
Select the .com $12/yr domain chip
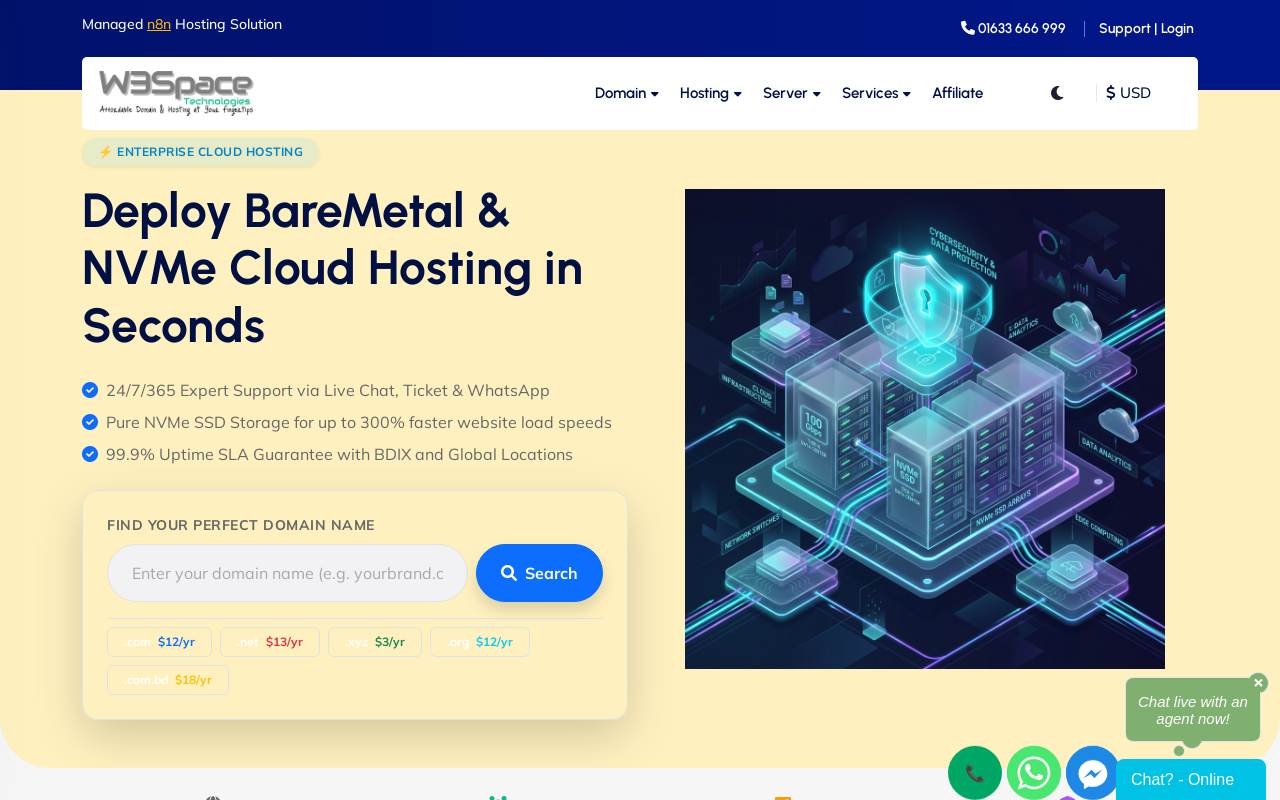pos(159,642)
